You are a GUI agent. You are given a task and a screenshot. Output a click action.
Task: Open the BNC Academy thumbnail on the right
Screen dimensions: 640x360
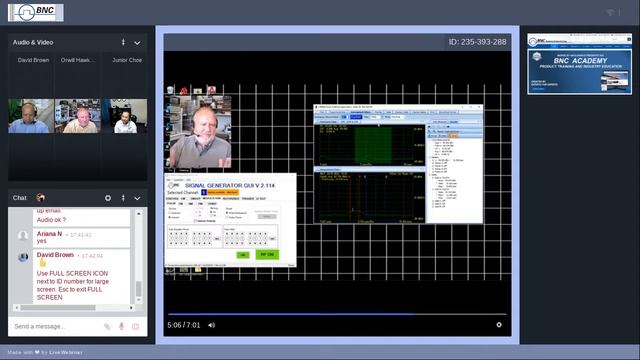pyautogui.click(x=580, y=64)
